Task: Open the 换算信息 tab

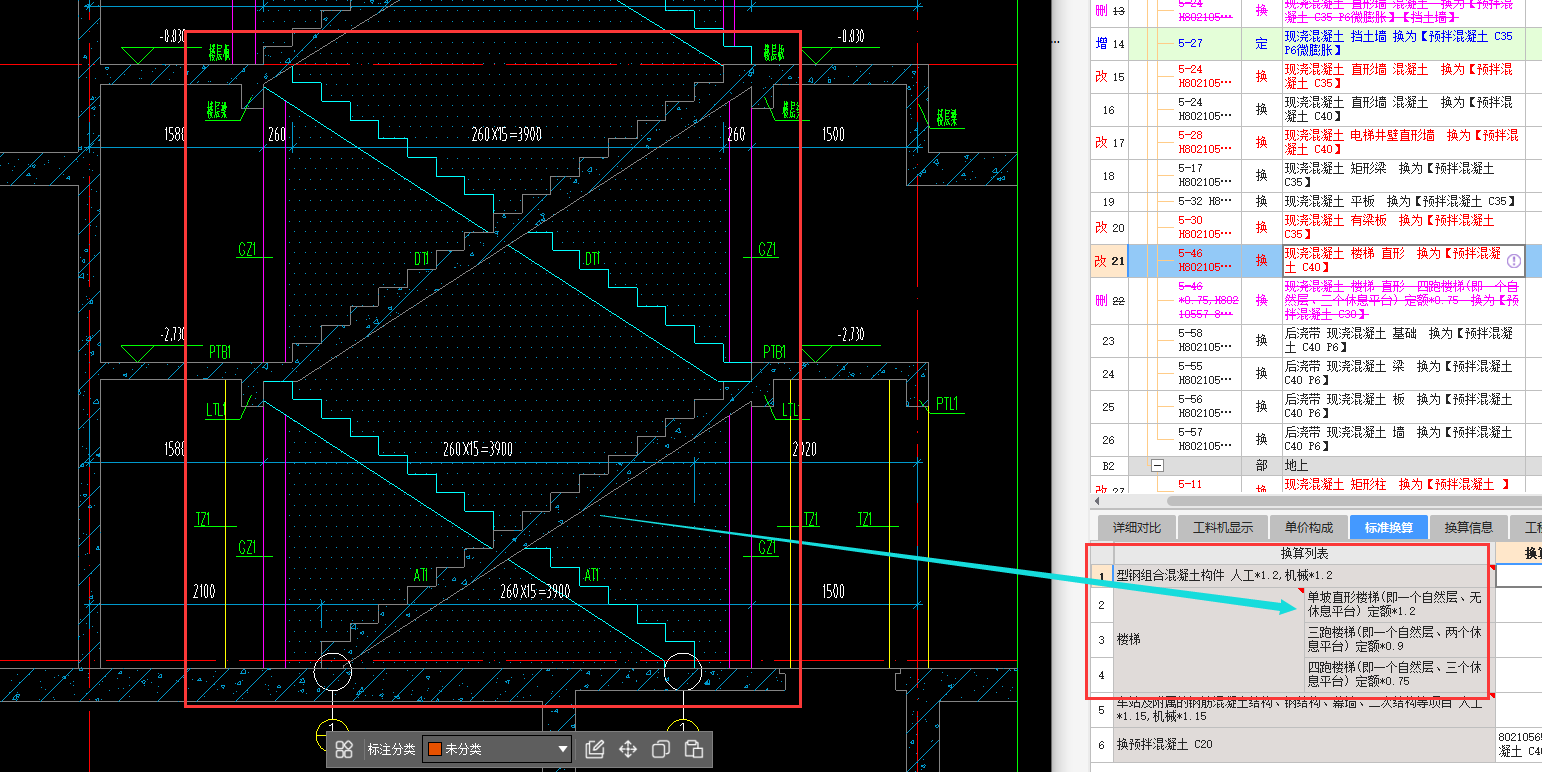Action: 1468,527
